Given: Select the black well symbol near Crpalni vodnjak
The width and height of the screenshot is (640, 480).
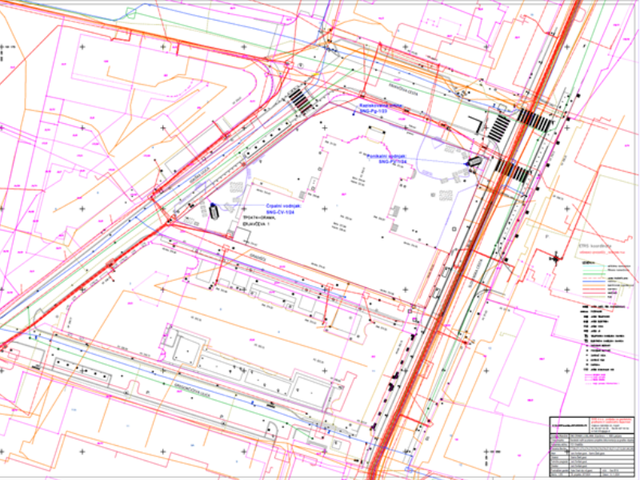Looking at the screenshot, I should (x=213, y=210).
